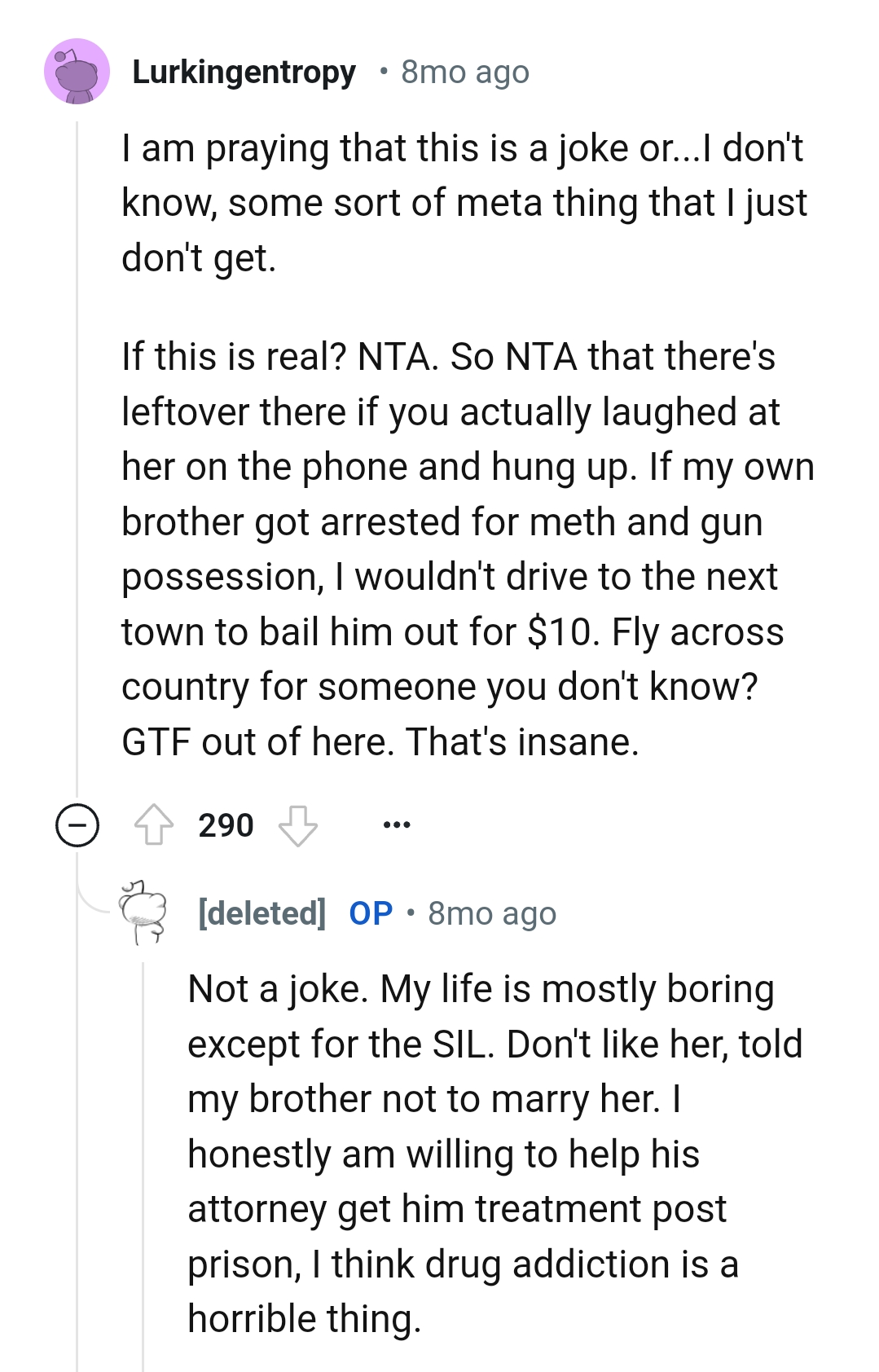The width and height of the screenshot is (879, 1372).
Task: Click the [deleted] user's snoo avatar
Action: 143,914
